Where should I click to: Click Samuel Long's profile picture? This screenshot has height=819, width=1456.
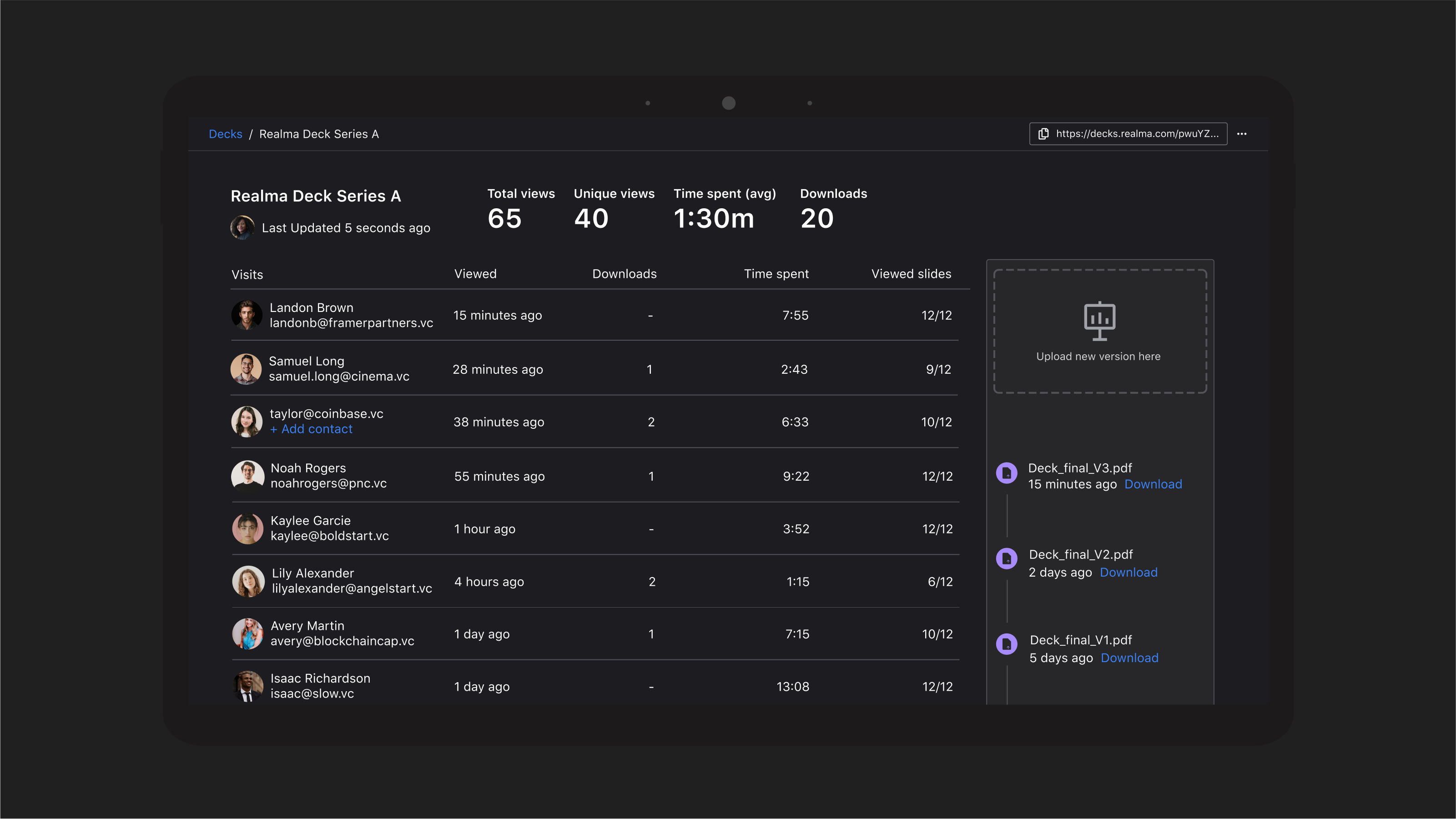coord(247,368)
